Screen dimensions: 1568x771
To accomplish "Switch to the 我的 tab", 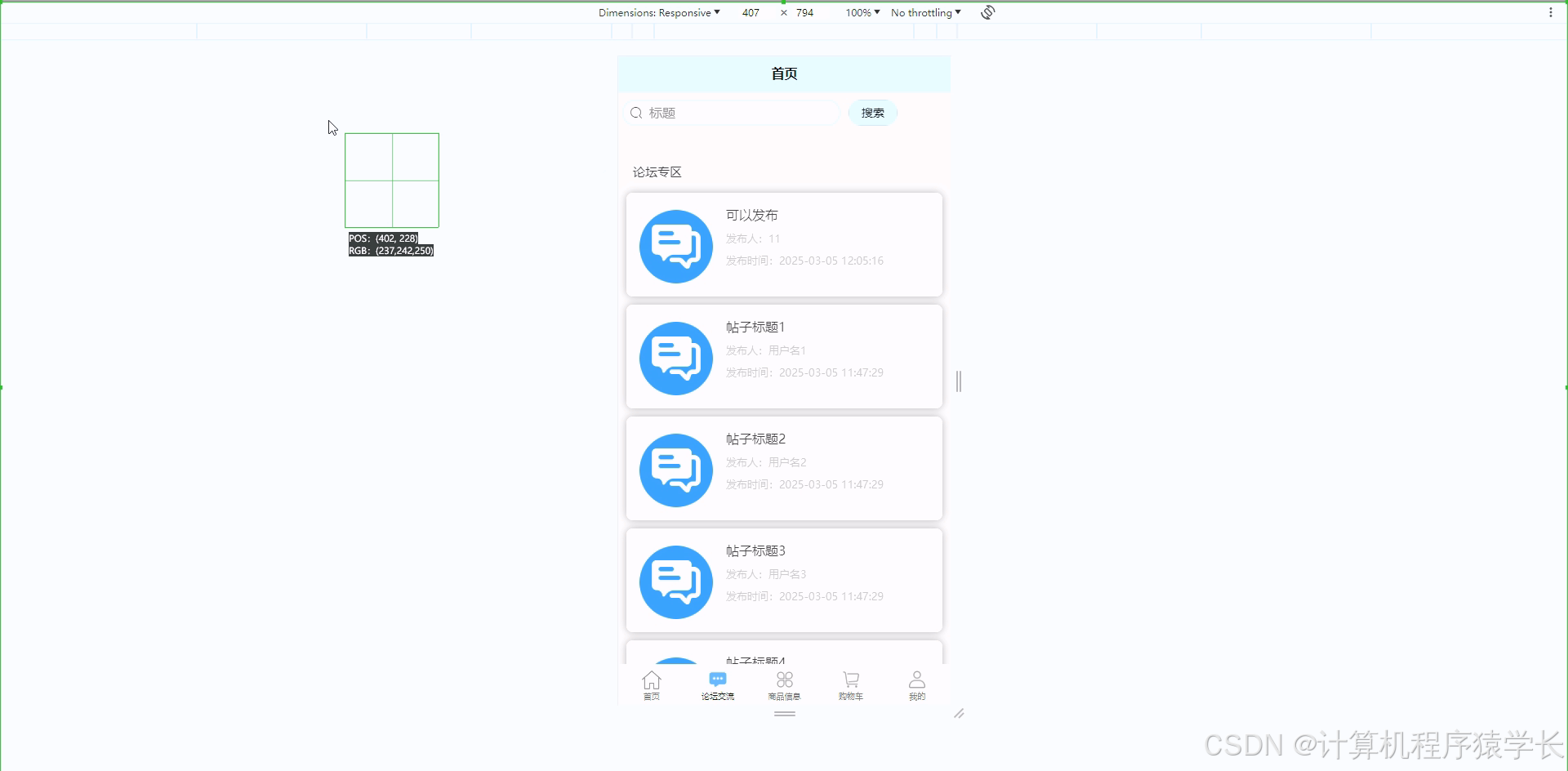I will tap(917, 686).
